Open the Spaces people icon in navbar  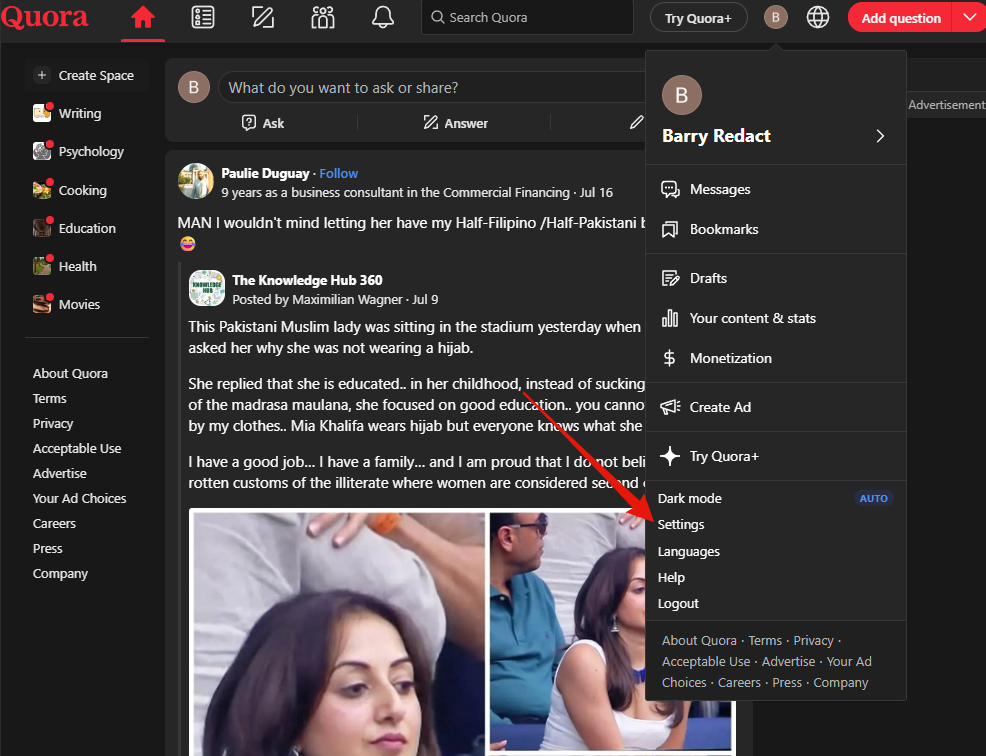pos(323,18)
